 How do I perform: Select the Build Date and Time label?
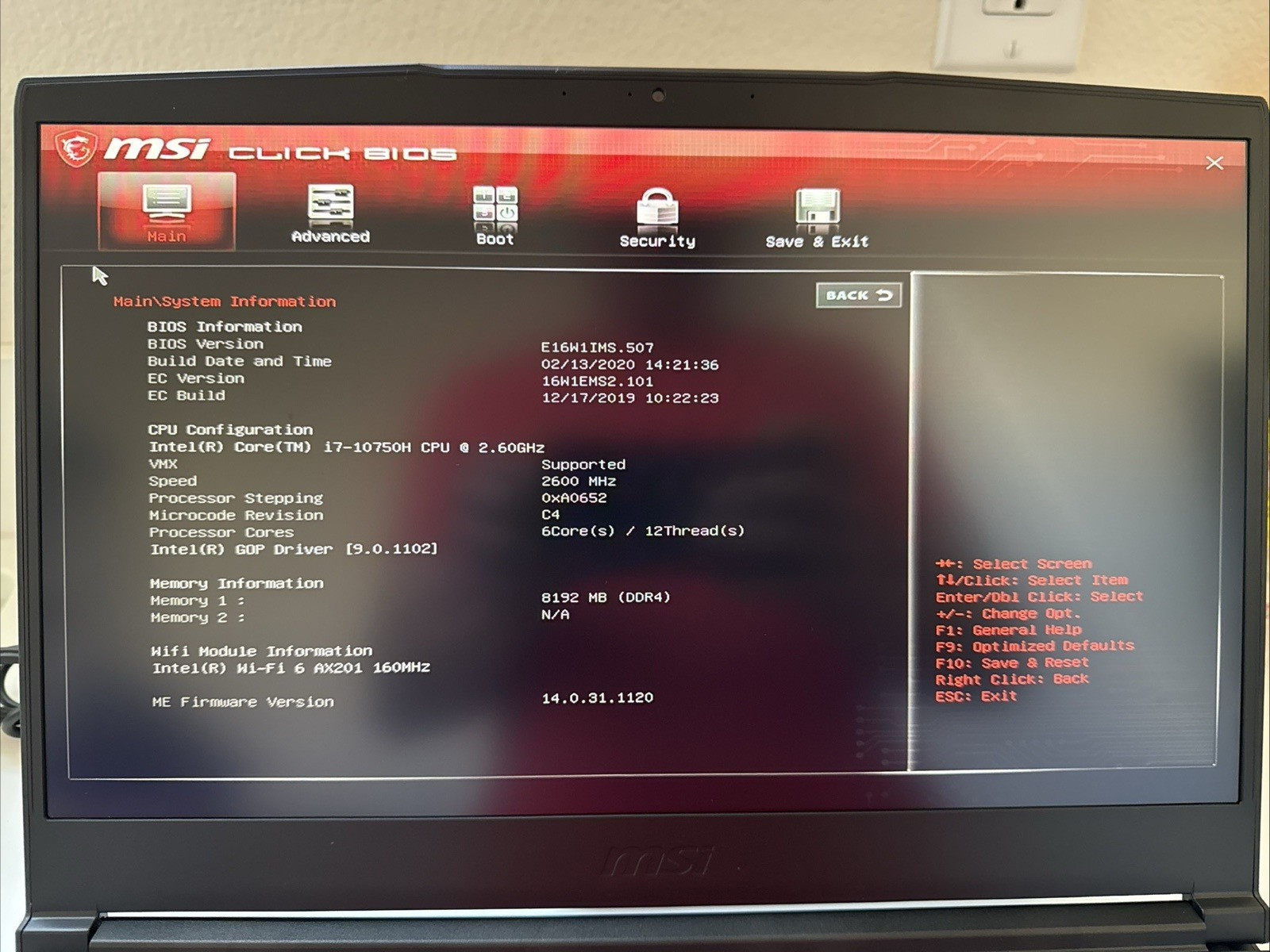240,361
